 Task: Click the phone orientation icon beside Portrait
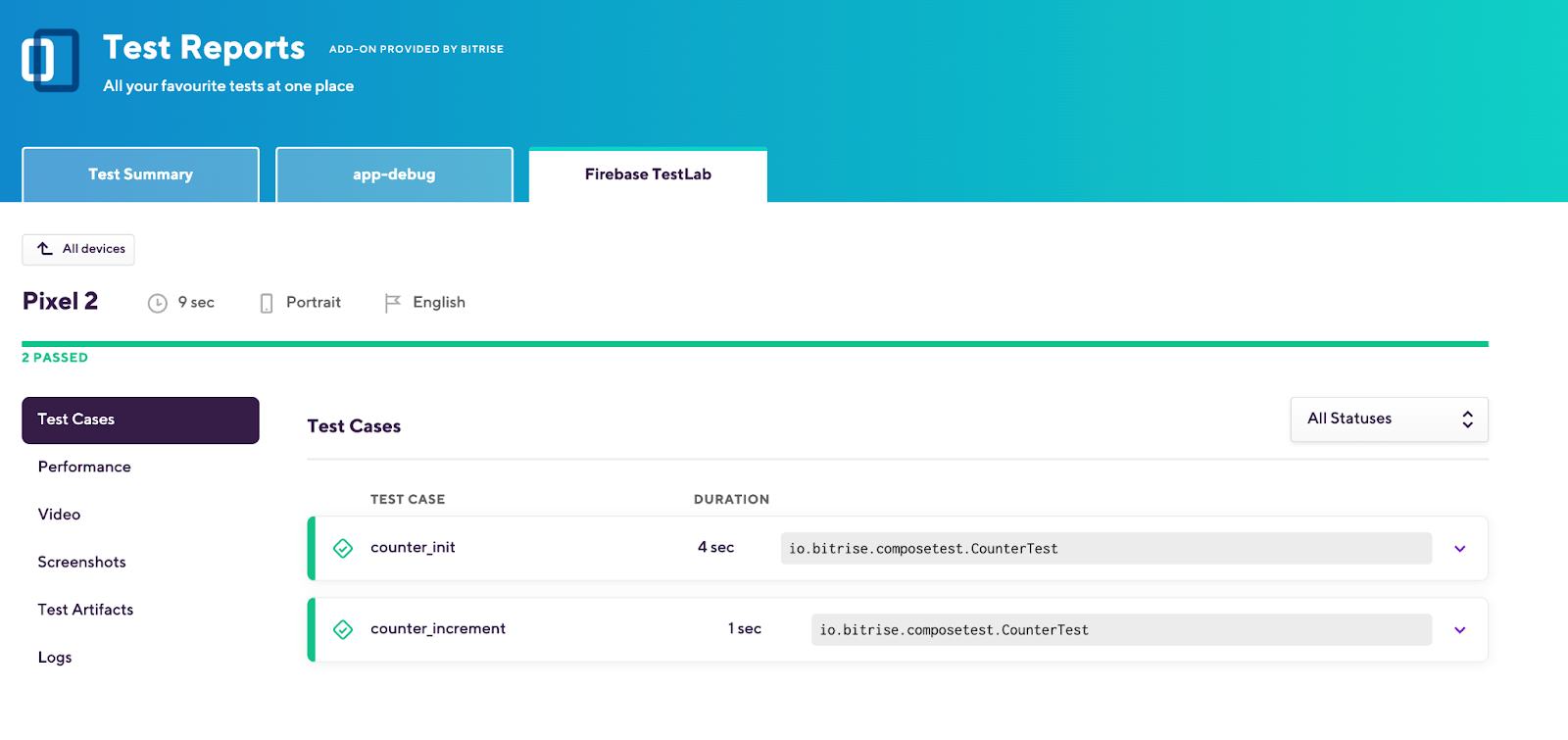pyautogui.click(x=267, y=303)
